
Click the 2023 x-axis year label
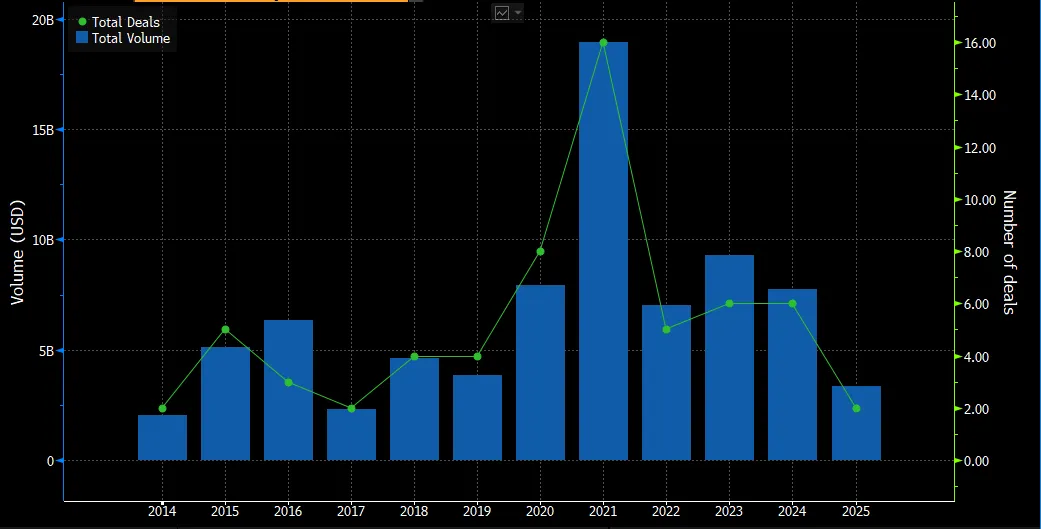tap(729, 511)
